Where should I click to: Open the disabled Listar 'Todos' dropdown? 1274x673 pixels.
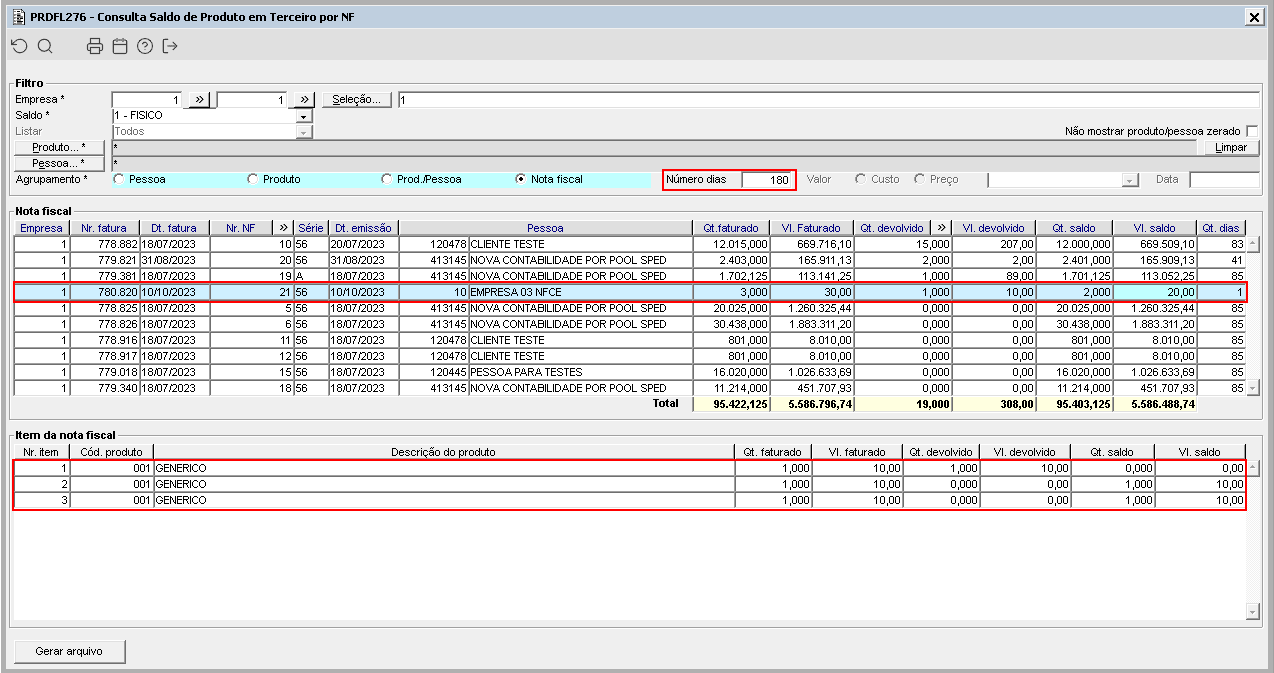pyautogui.click(x=304, y=132)
